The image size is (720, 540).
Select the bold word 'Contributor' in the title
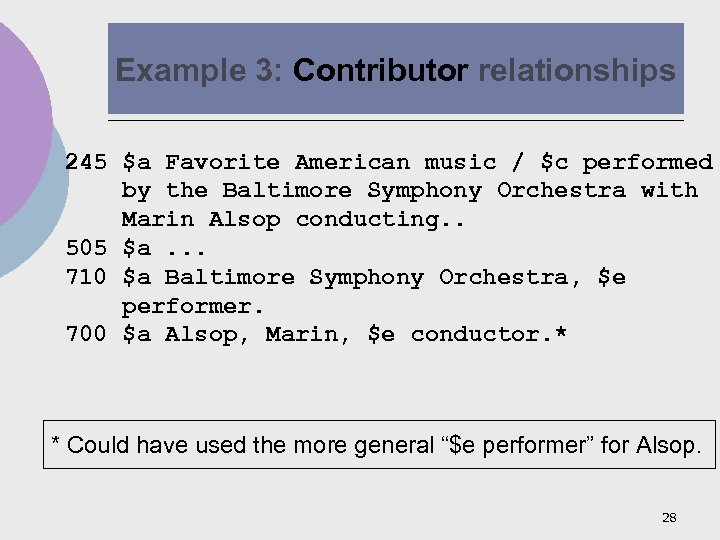tap(381, 71)
